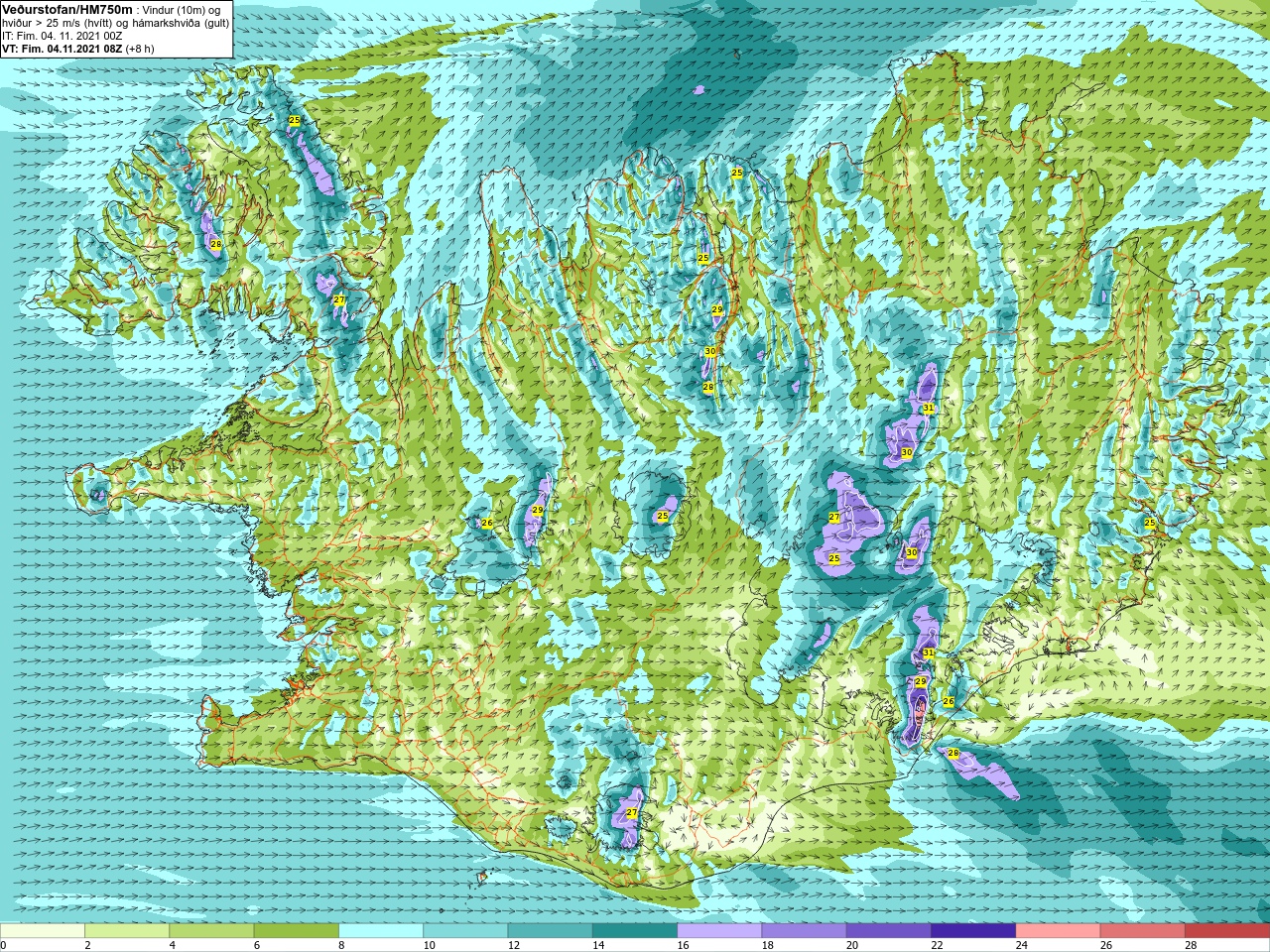
Task: Pick the 20–22 m/s violet legend segment
Action: [x=889, y=931]
